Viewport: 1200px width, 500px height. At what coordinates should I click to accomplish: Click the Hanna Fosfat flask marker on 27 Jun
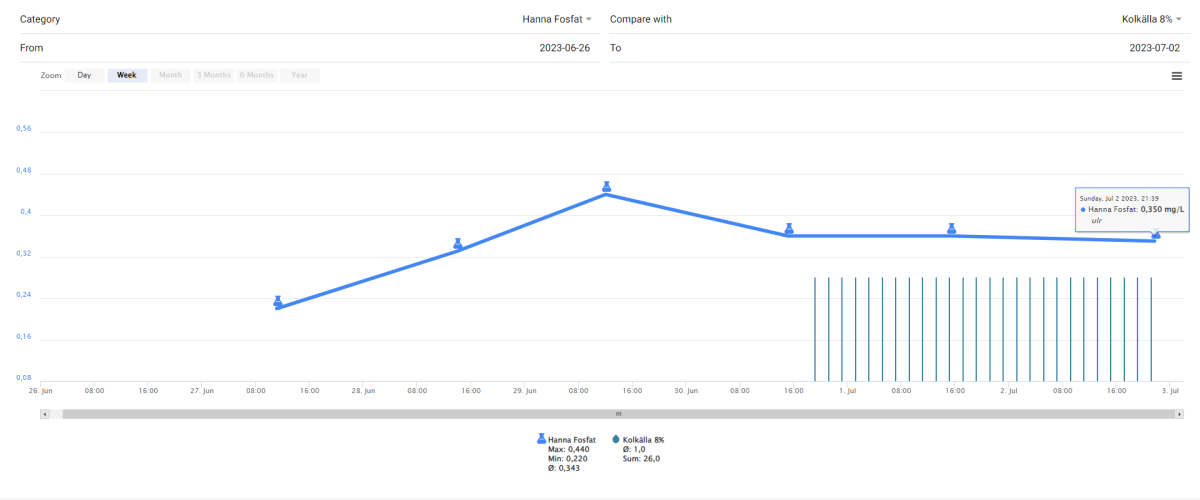coord(278,301)
